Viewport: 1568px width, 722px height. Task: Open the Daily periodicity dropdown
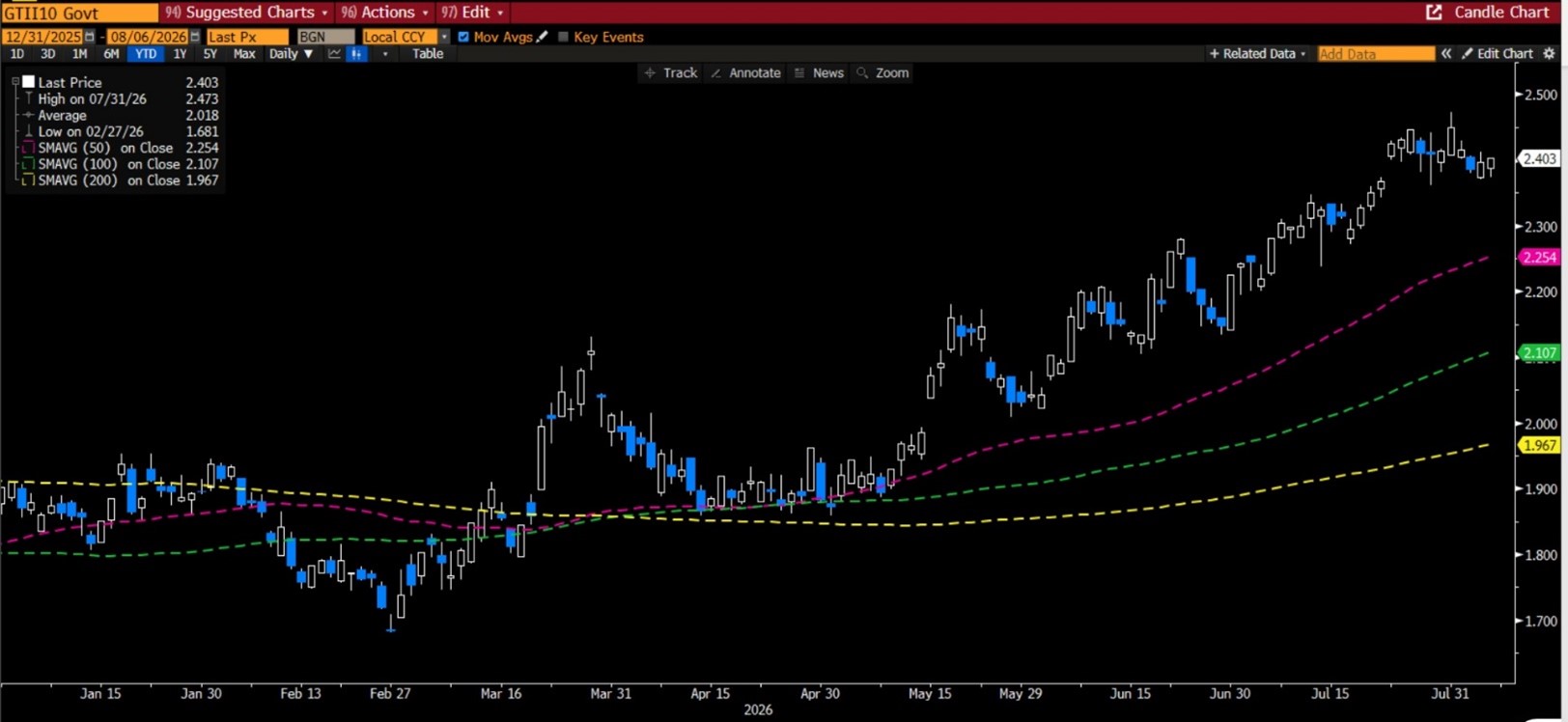click(291, 54)
